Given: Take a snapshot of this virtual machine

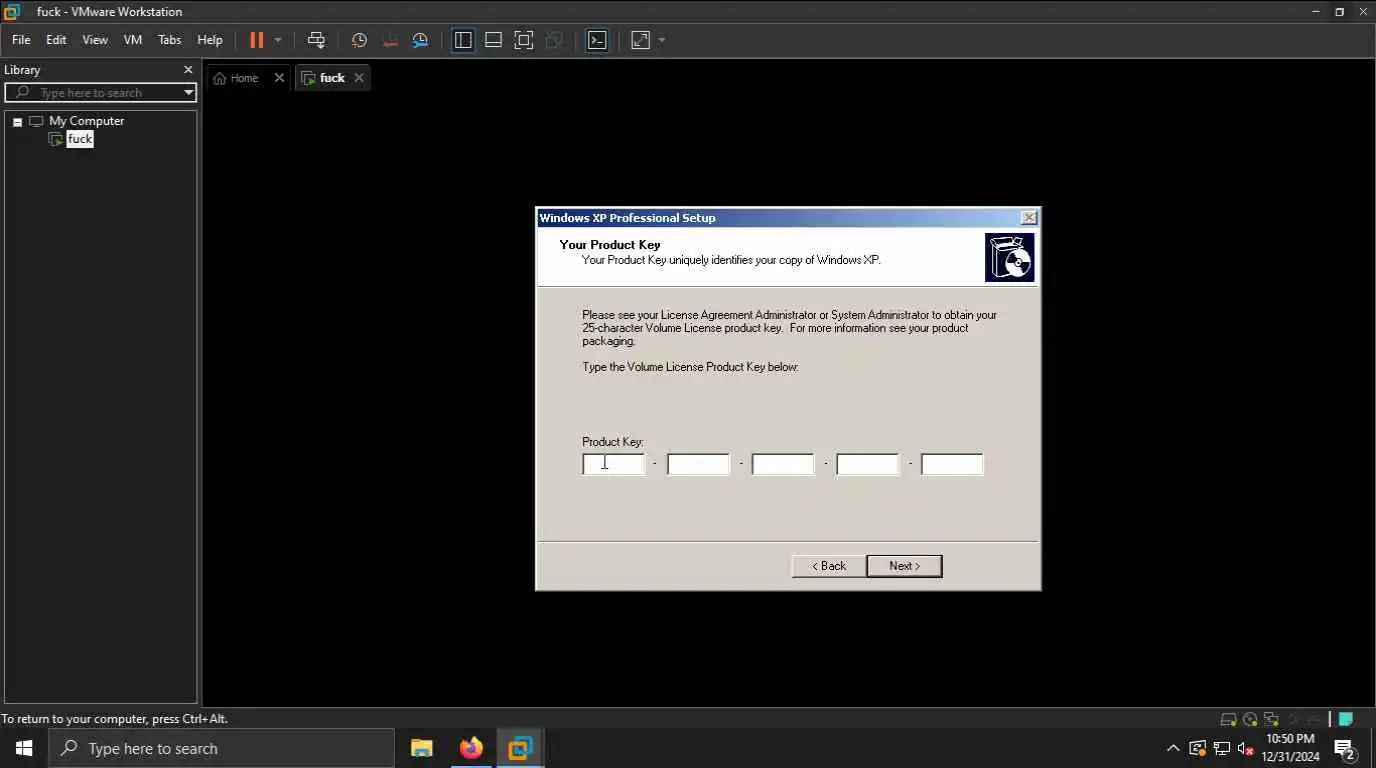Looking at the screenshot, I should click(359, 40).
